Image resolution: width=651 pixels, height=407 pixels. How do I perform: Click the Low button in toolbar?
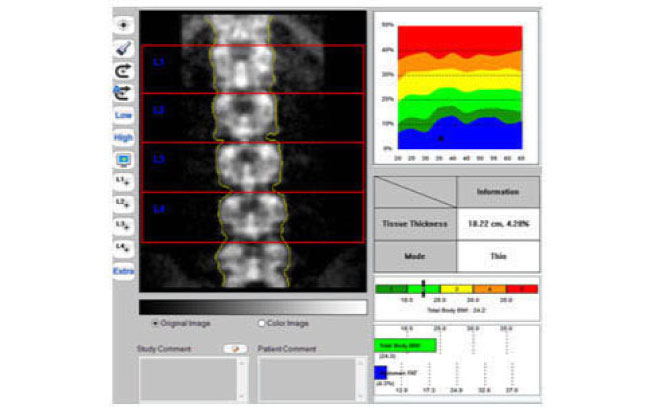(123, 115)
